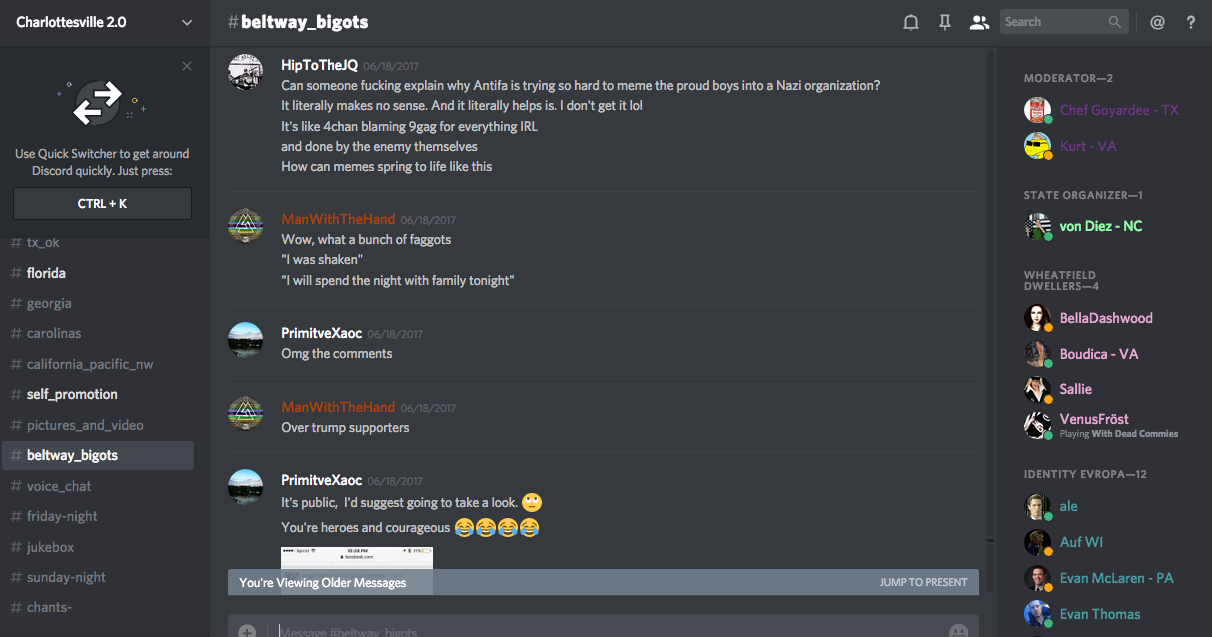
Task: Open recent mentions with the @ icon
Action: point(1157,22)
